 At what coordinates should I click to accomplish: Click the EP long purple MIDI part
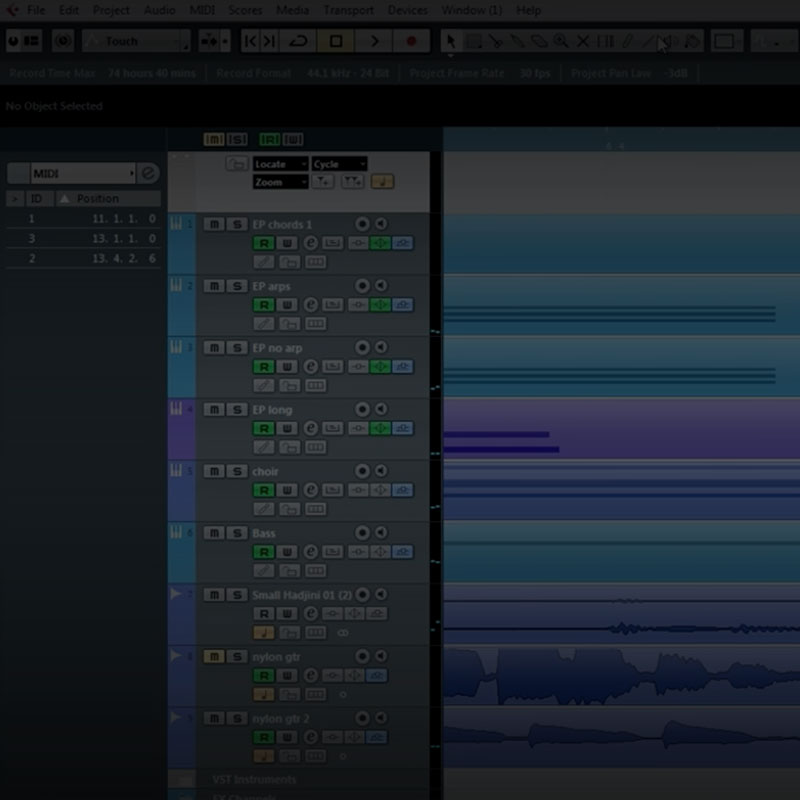pyautogui.click(x=621, y=429)
